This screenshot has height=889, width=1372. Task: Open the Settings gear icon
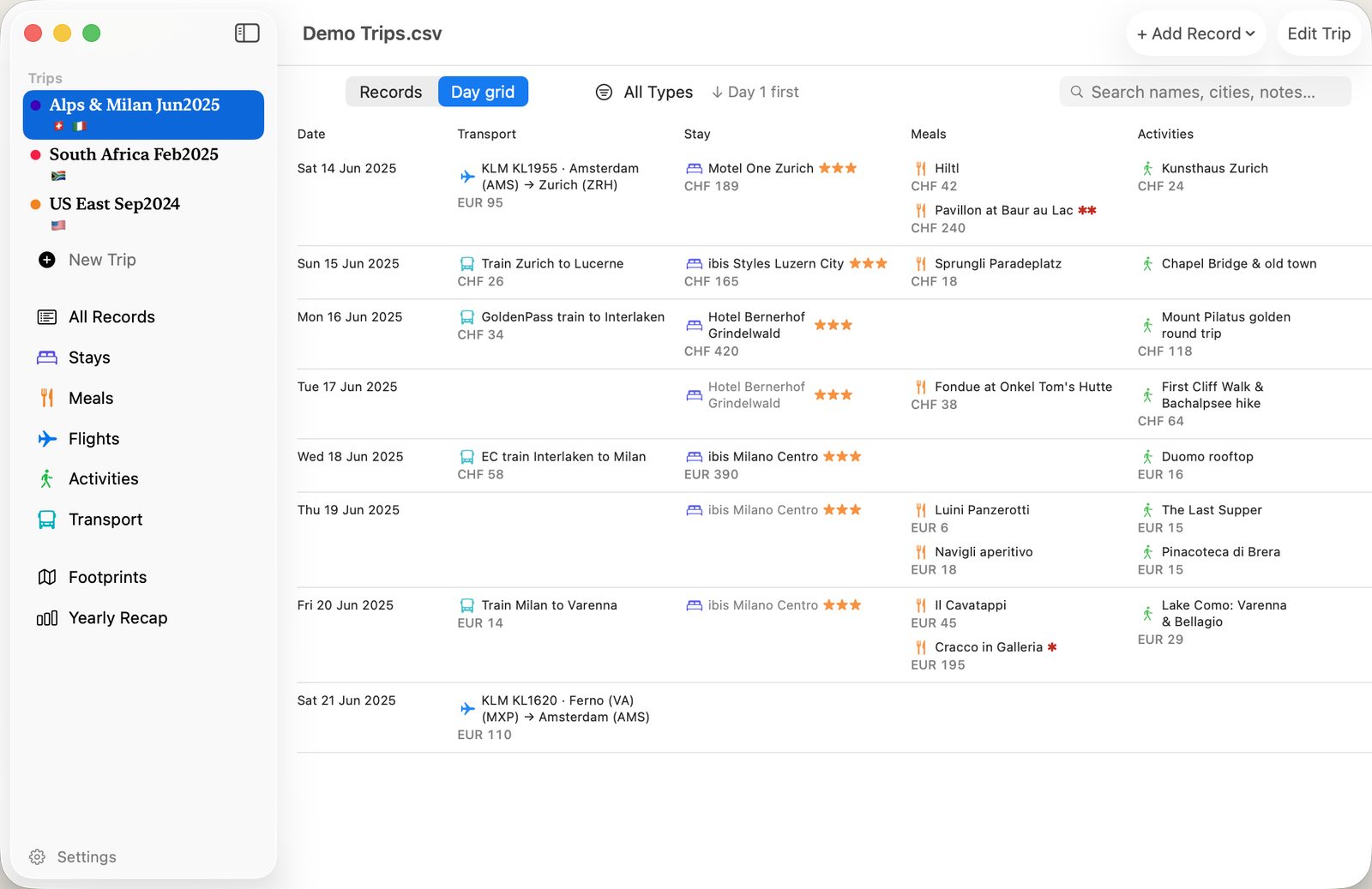(x=37, y=857)
